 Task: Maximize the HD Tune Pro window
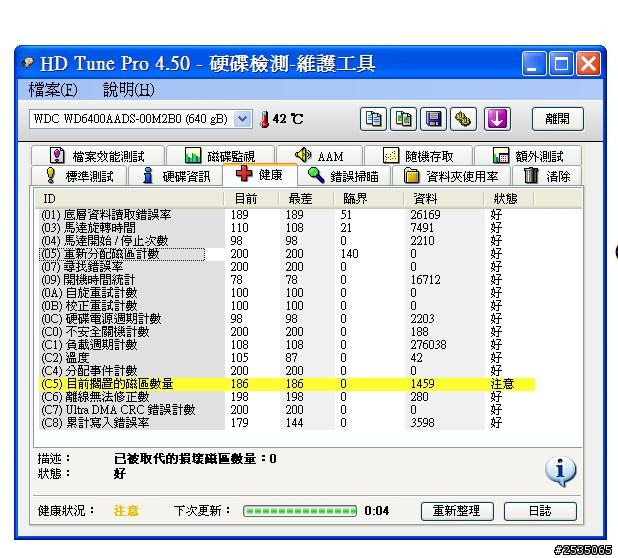pyautogui.click(x=561, y=63)
